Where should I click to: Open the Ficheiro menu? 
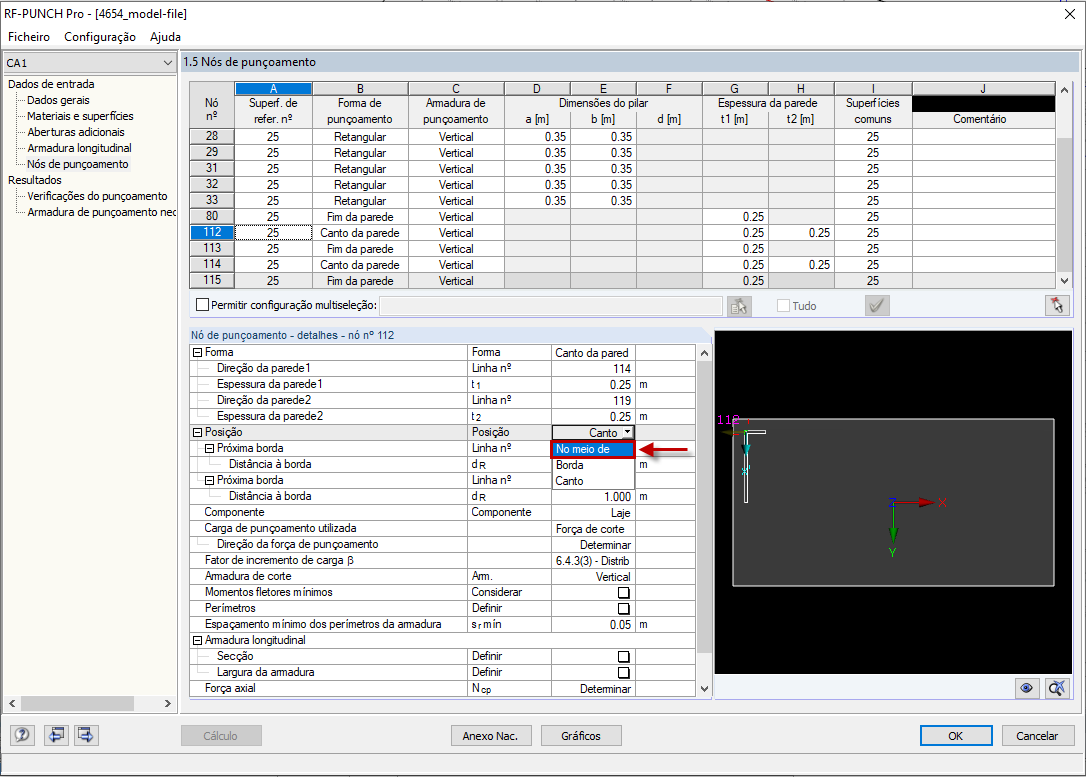pos(28,37)
